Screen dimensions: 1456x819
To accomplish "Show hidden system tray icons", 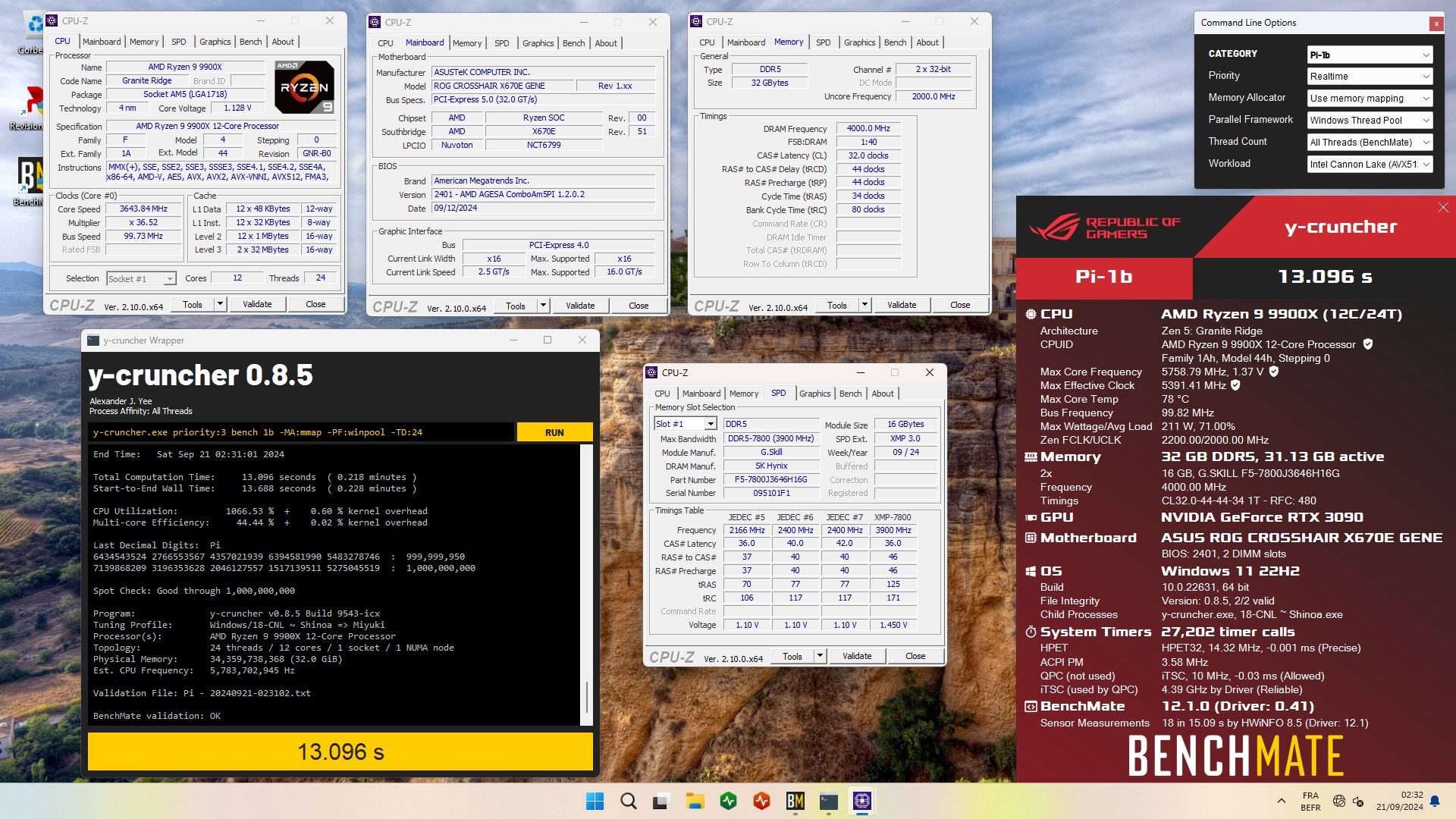I will click(1281, 801).
